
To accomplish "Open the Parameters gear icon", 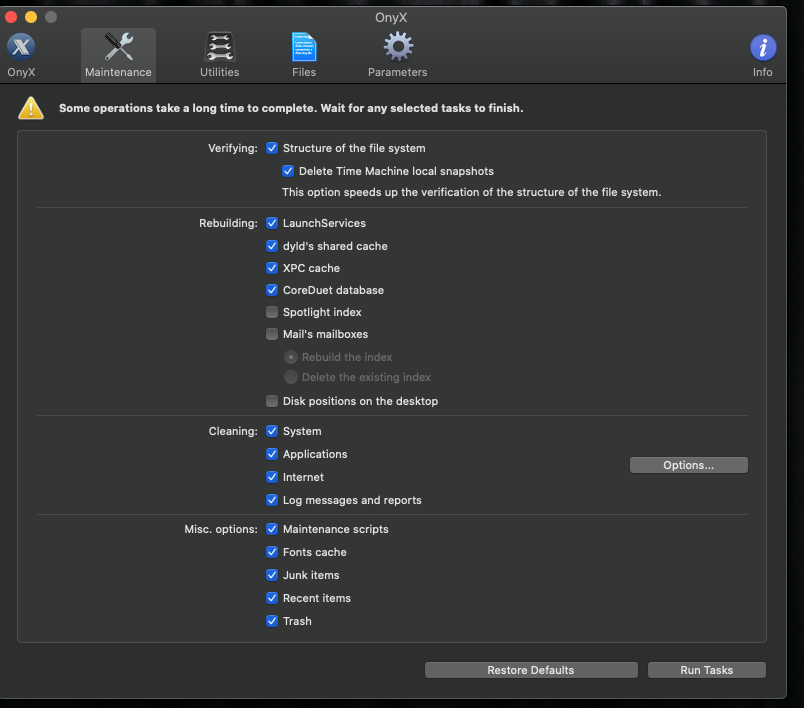I will click(x=397, y=55).
